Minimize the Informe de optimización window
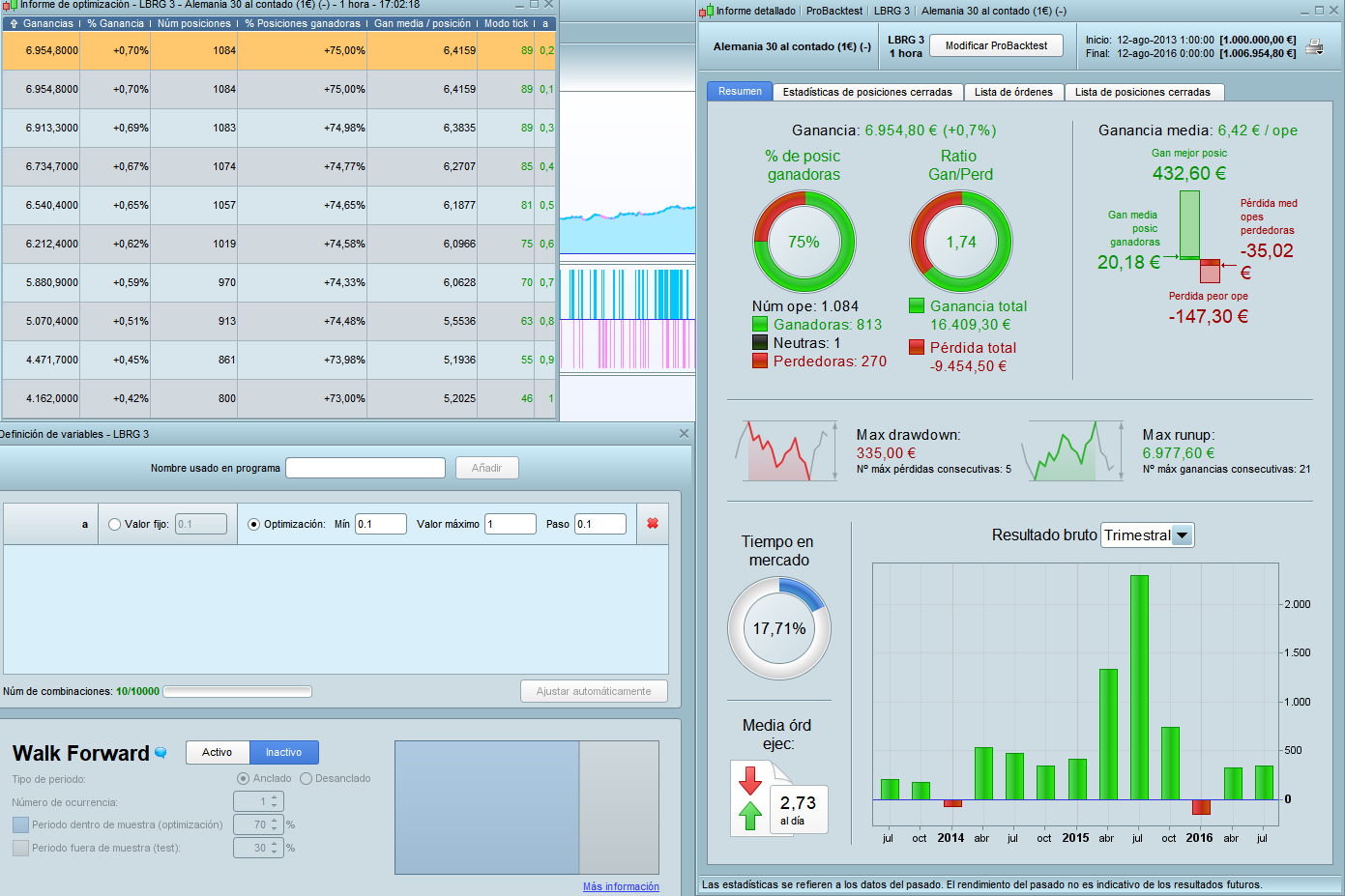The image size is (1345, 896). 518,5
